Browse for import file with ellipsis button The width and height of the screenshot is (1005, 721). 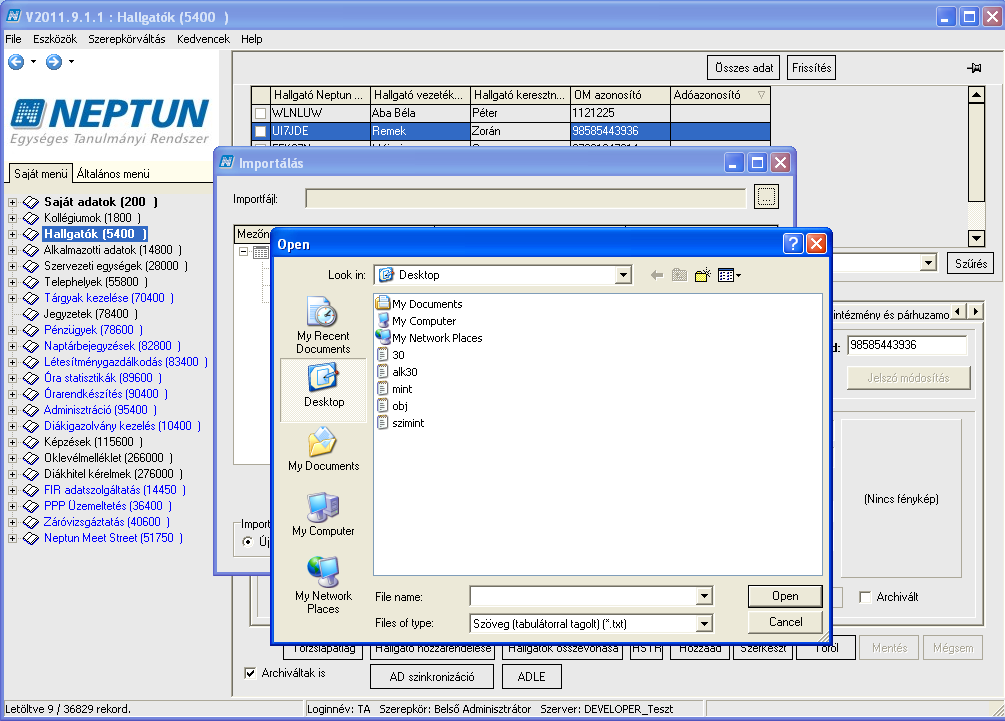tap(767, 197)
